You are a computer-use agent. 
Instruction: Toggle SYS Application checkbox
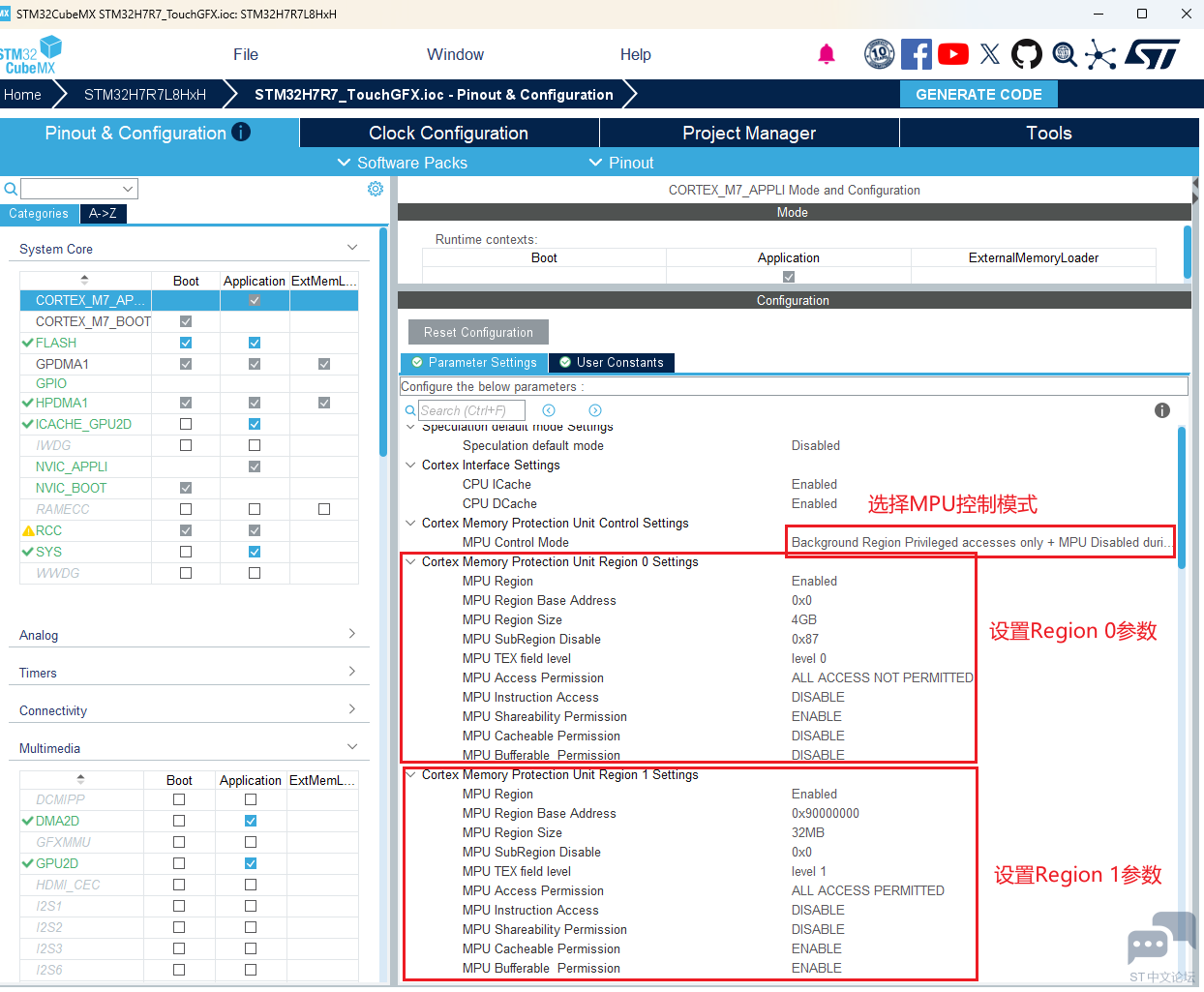tap(255, 552)
